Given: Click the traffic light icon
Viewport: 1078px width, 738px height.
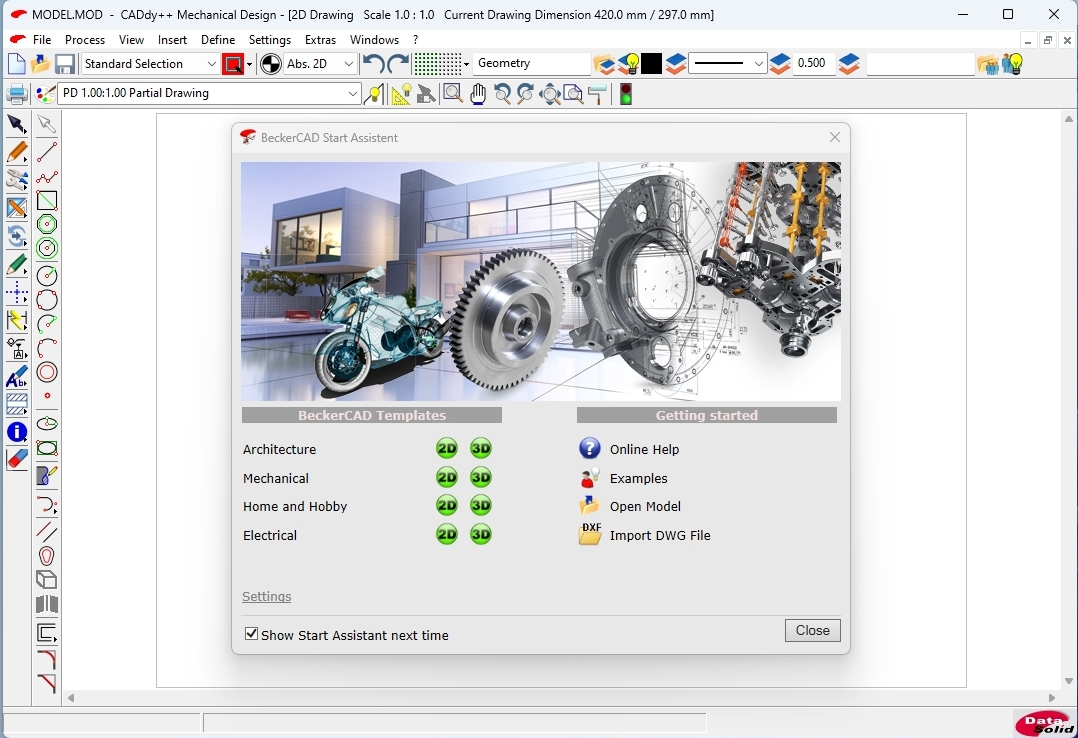Looking at the screenshot, I should pyautogui.click(x=626, y=94).
